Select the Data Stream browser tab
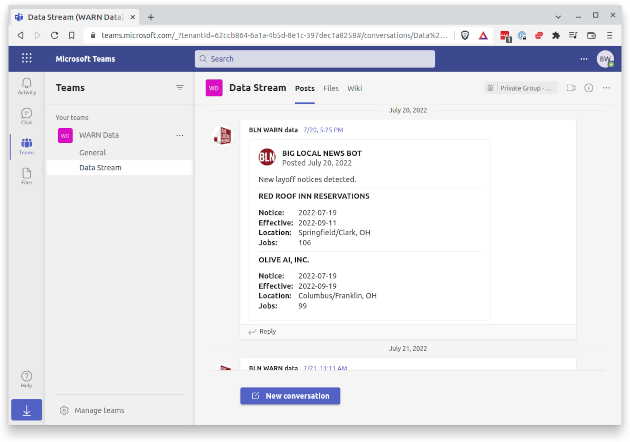The image size is (630, 442). [x=76, y=17]
